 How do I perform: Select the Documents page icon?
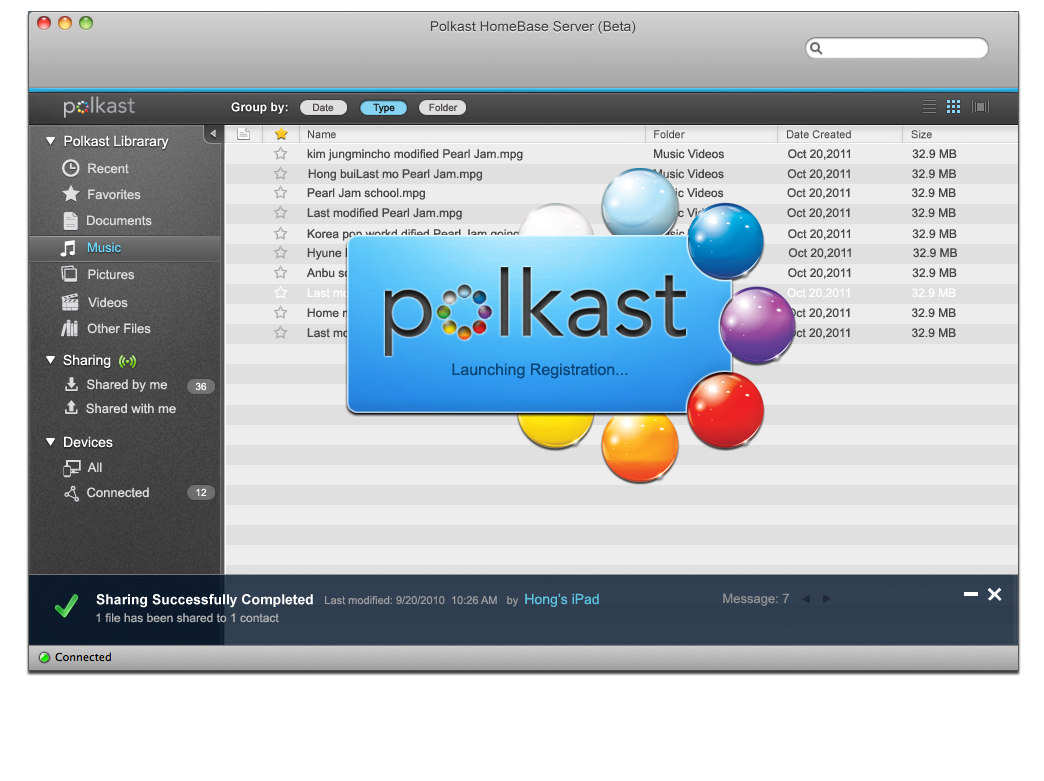coord(70,221)
